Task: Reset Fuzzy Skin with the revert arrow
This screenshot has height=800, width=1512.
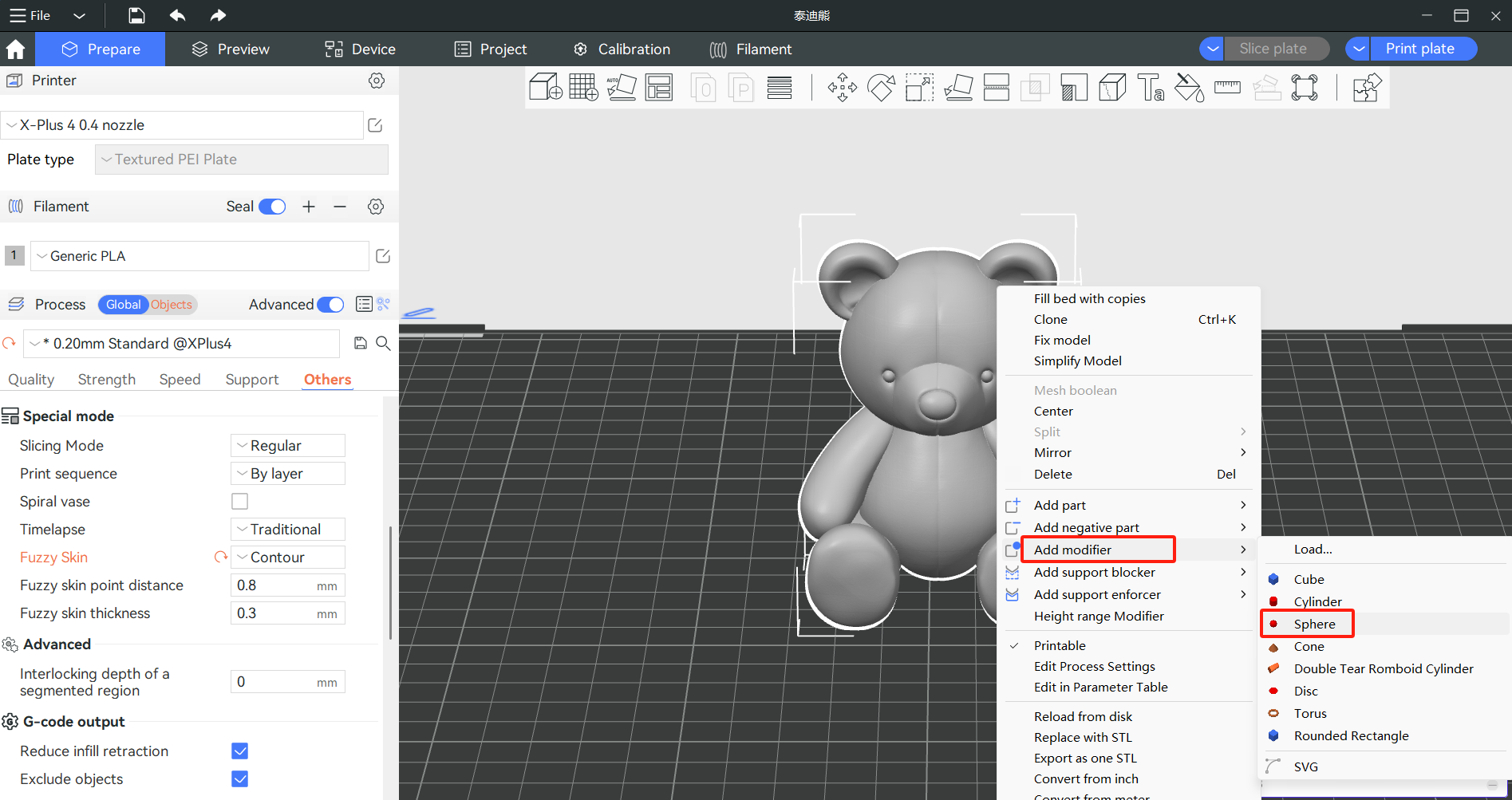Action: point(221,557)
